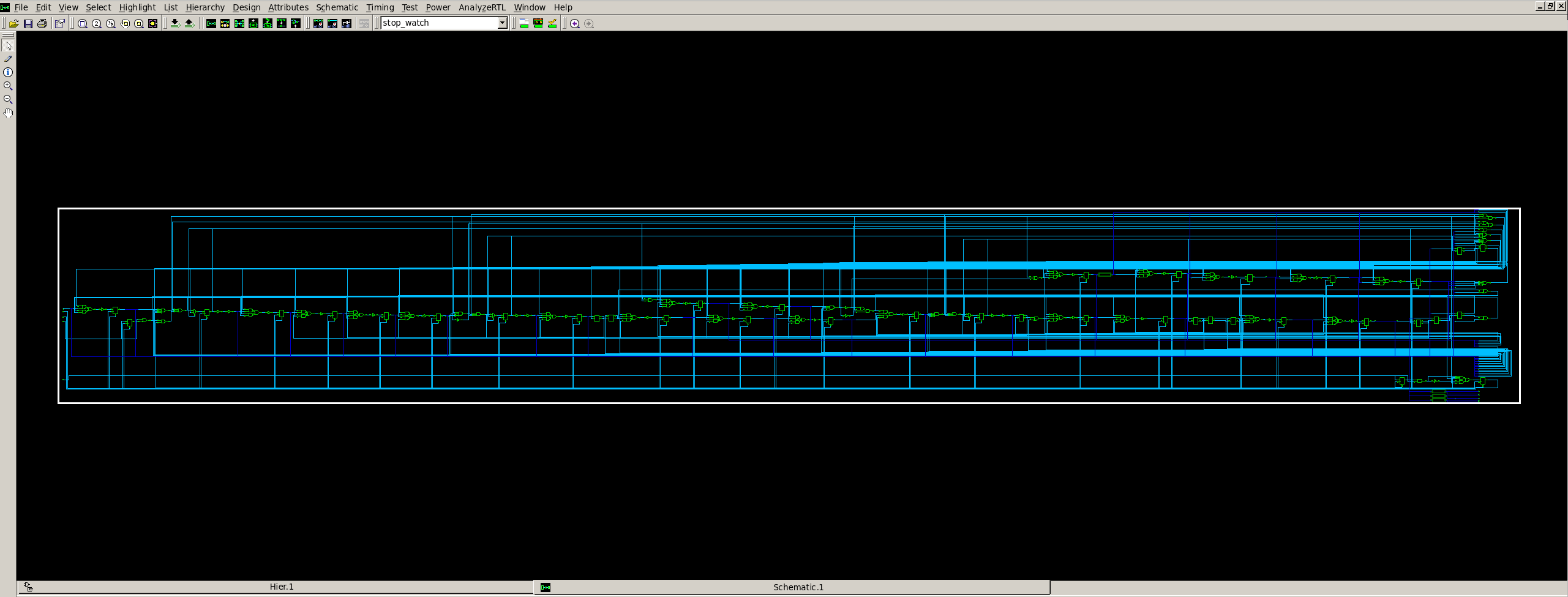
Task: Select the zoom out tool
Action: pyautogui.click(x=8, y=99)
